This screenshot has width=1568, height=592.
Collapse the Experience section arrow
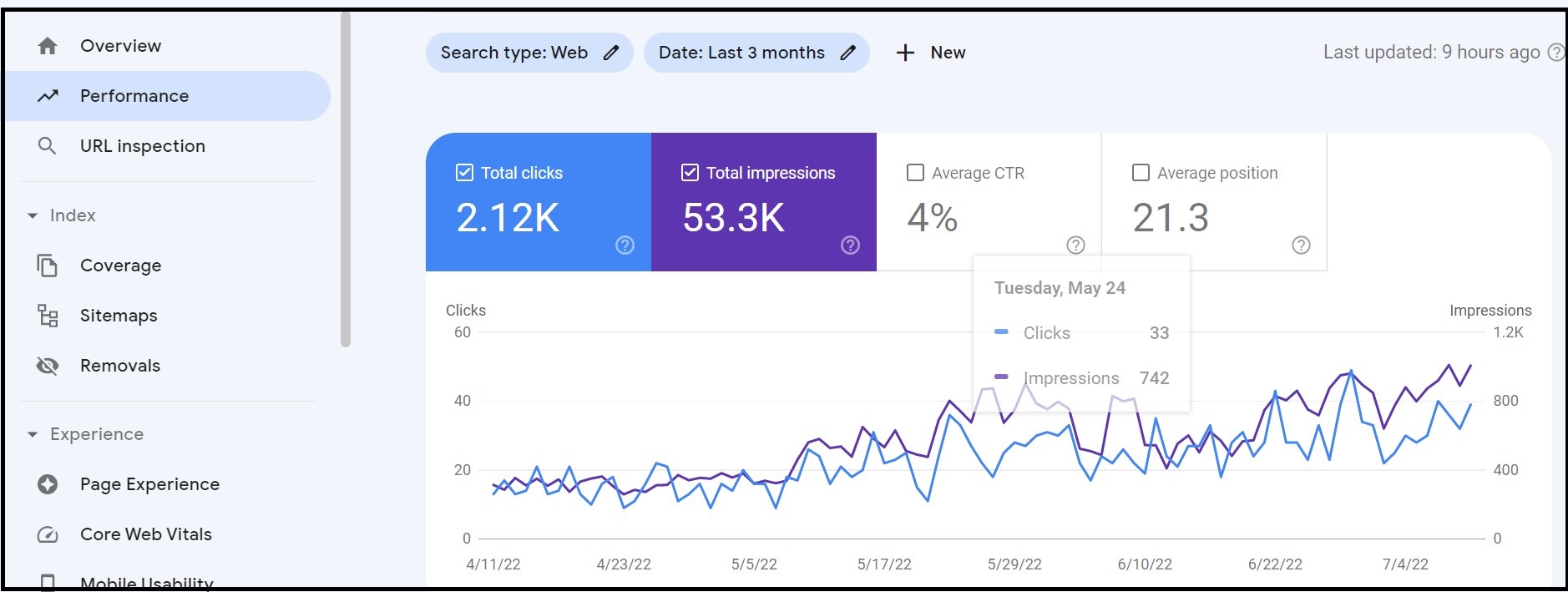pyautogui.click(x=33, y=434)
